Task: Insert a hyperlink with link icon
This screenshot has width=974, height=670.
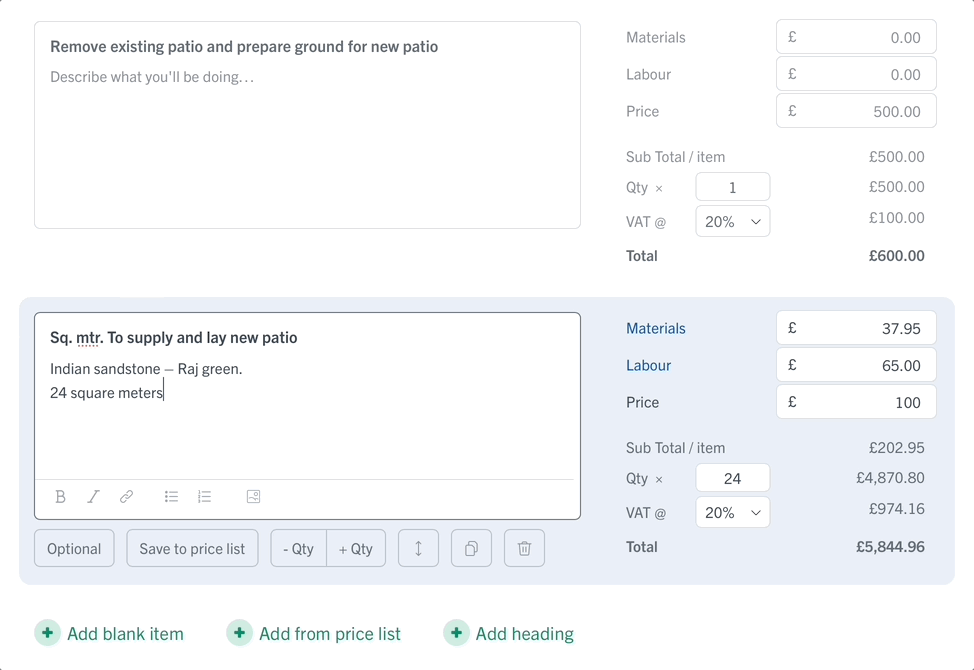Action: click(126, 497)
